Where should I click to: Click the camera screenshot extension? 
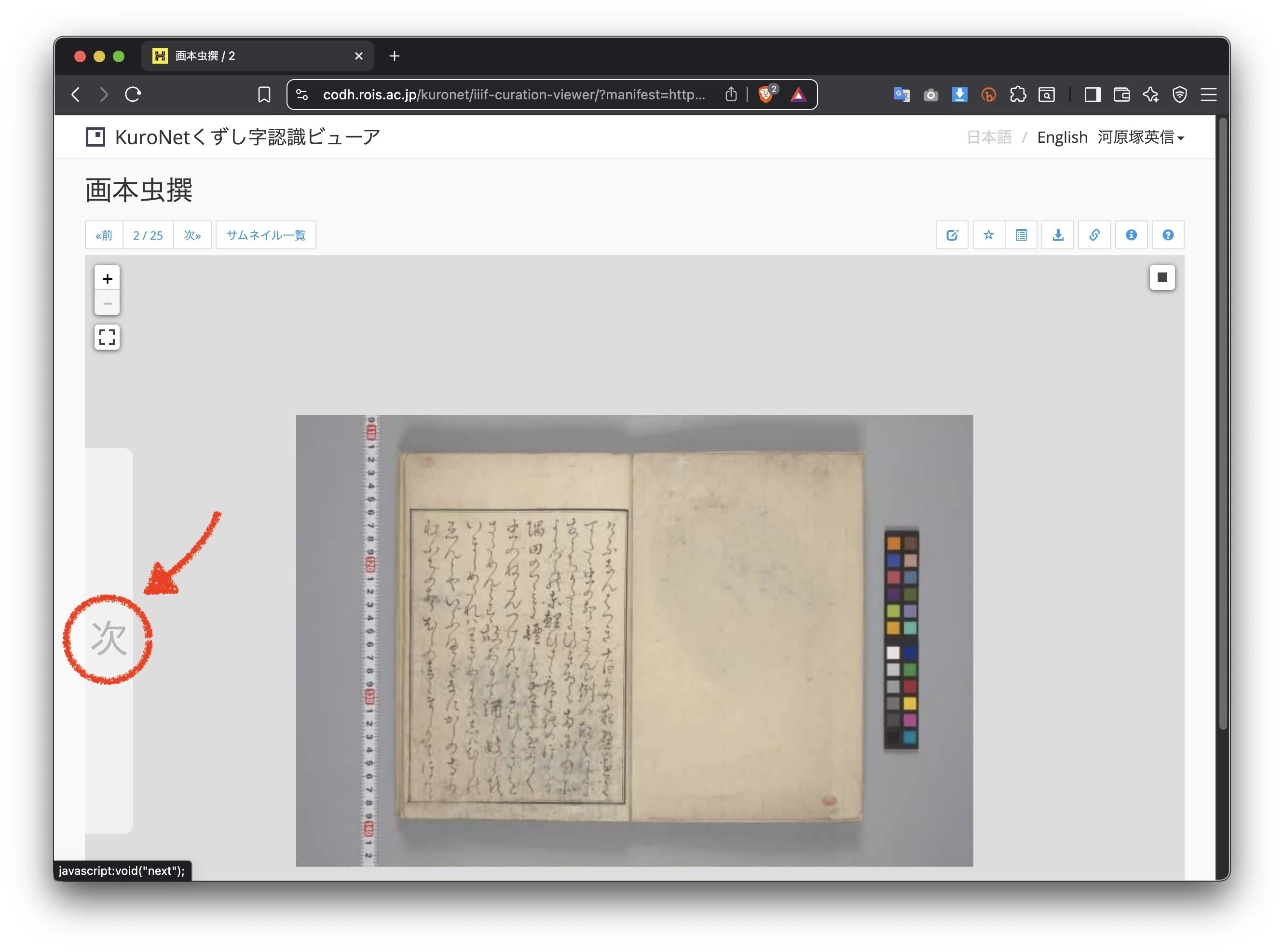[930, 95]
